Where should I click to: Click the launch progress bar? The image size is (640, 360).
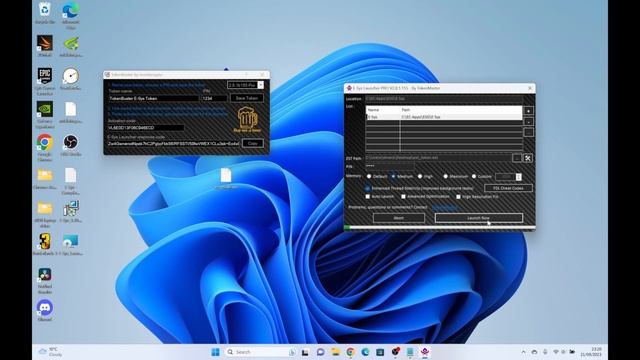click(x=440, y=227)
